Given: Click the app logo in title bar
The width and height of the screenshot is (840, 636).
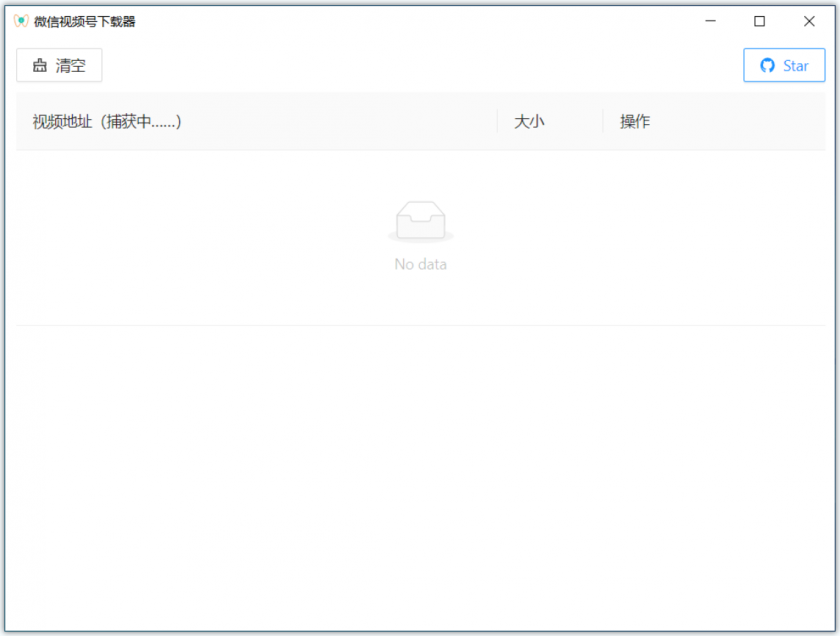Looking at the screenshot, I should (x=21, y=21).
